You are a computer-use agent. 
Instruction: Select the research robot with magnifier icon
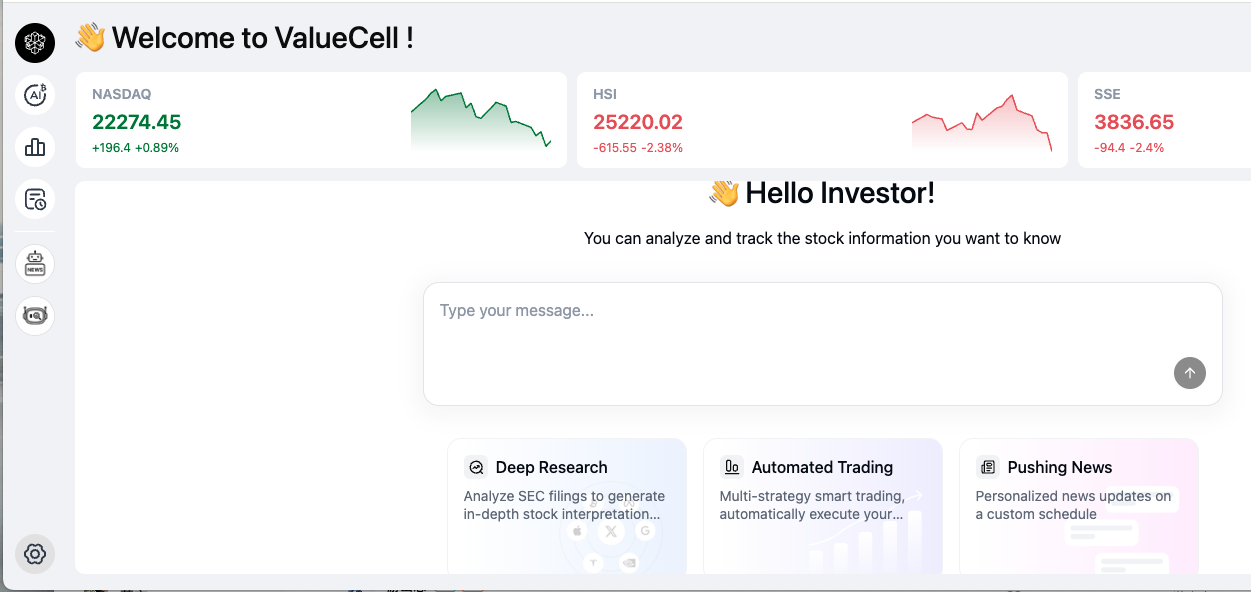[35, 315]
